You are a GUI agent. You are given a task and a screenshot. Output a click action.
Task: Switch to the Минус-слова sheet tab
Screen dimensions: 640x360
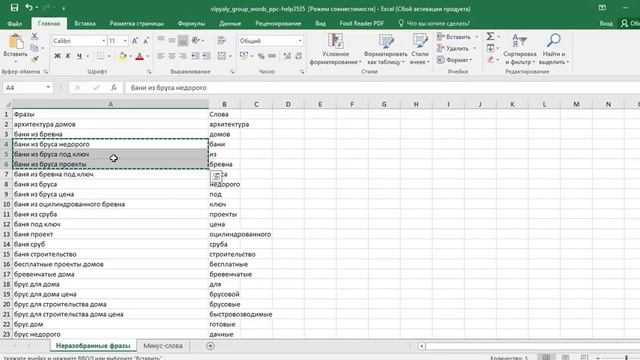click(163, 346)
